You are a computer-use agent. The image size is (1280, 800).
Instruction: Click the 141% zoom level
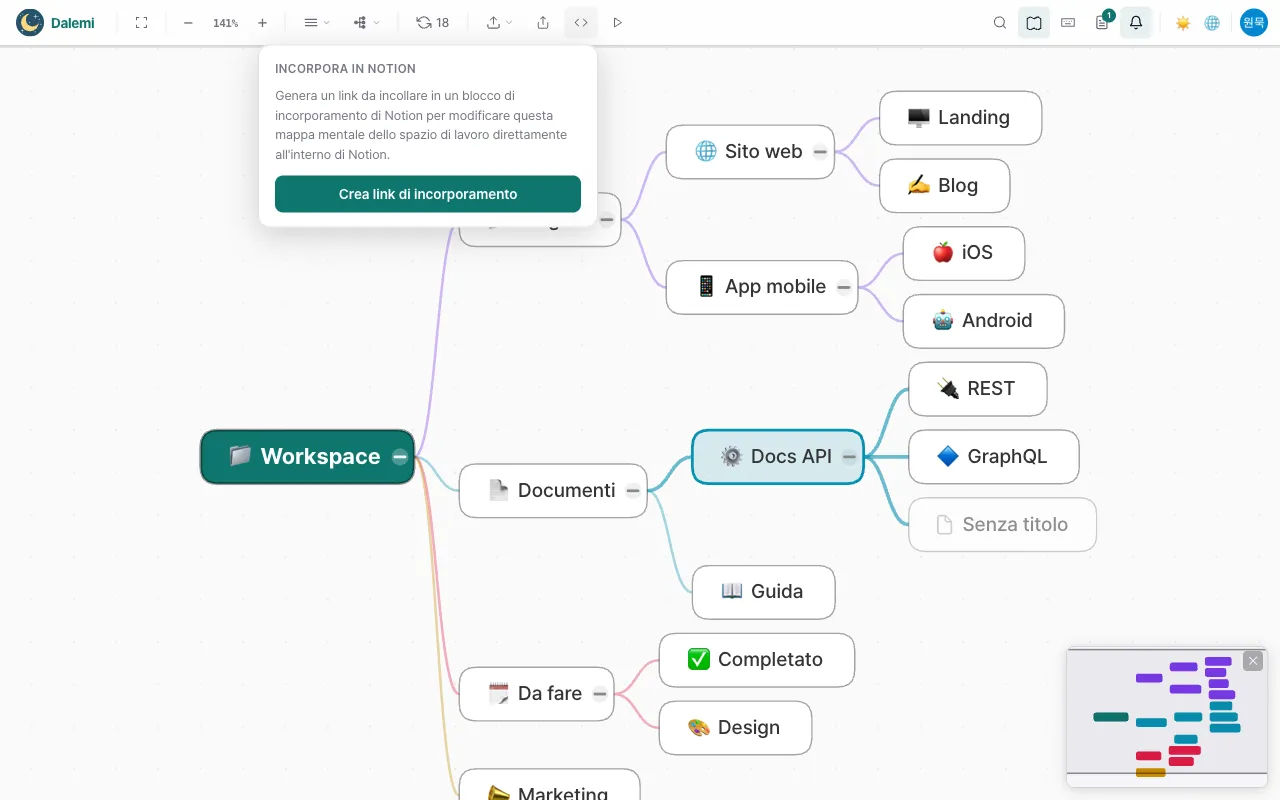(x=225, y=22)
